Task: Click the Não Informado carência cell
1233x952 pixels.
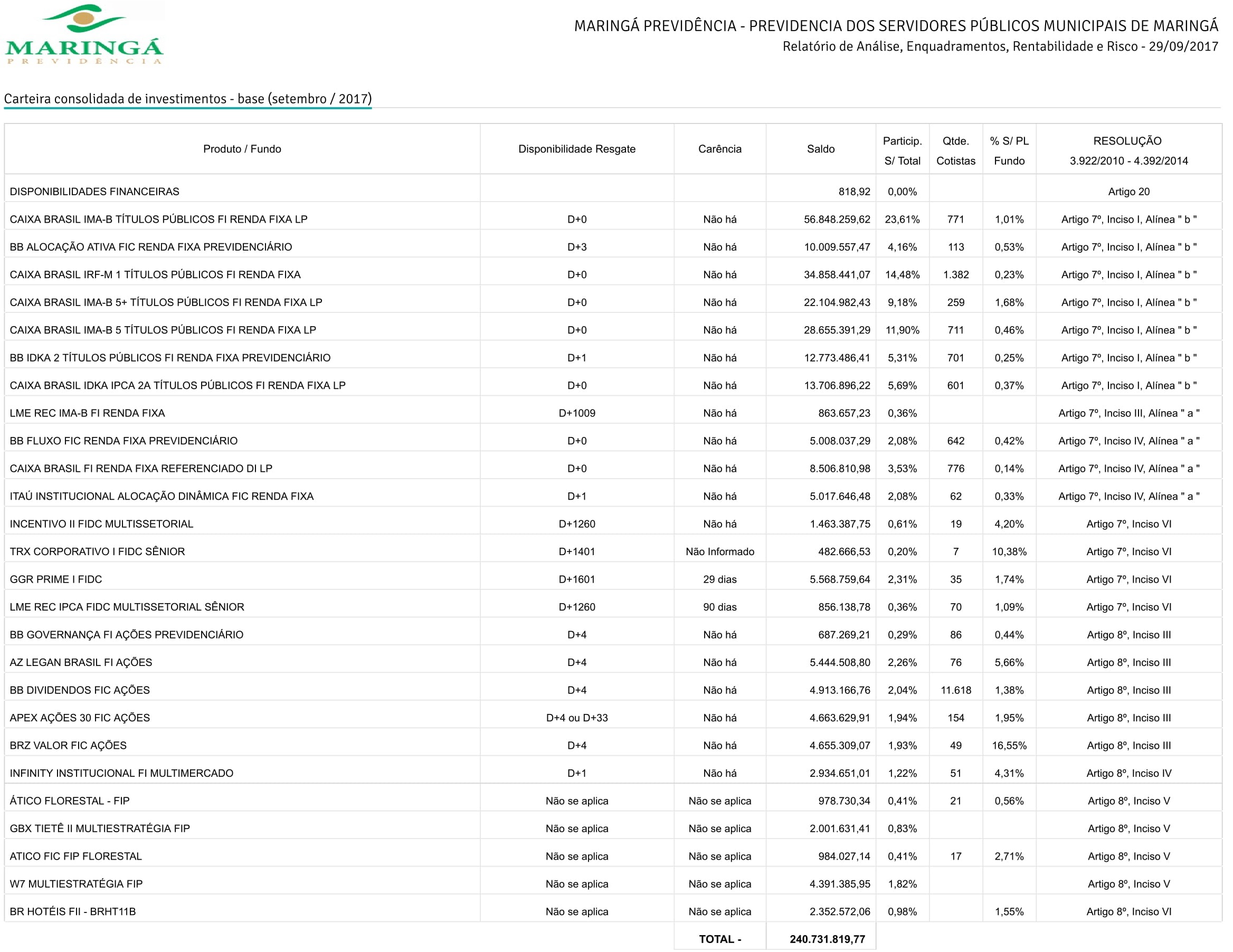Action: click(x=719, y=552)
